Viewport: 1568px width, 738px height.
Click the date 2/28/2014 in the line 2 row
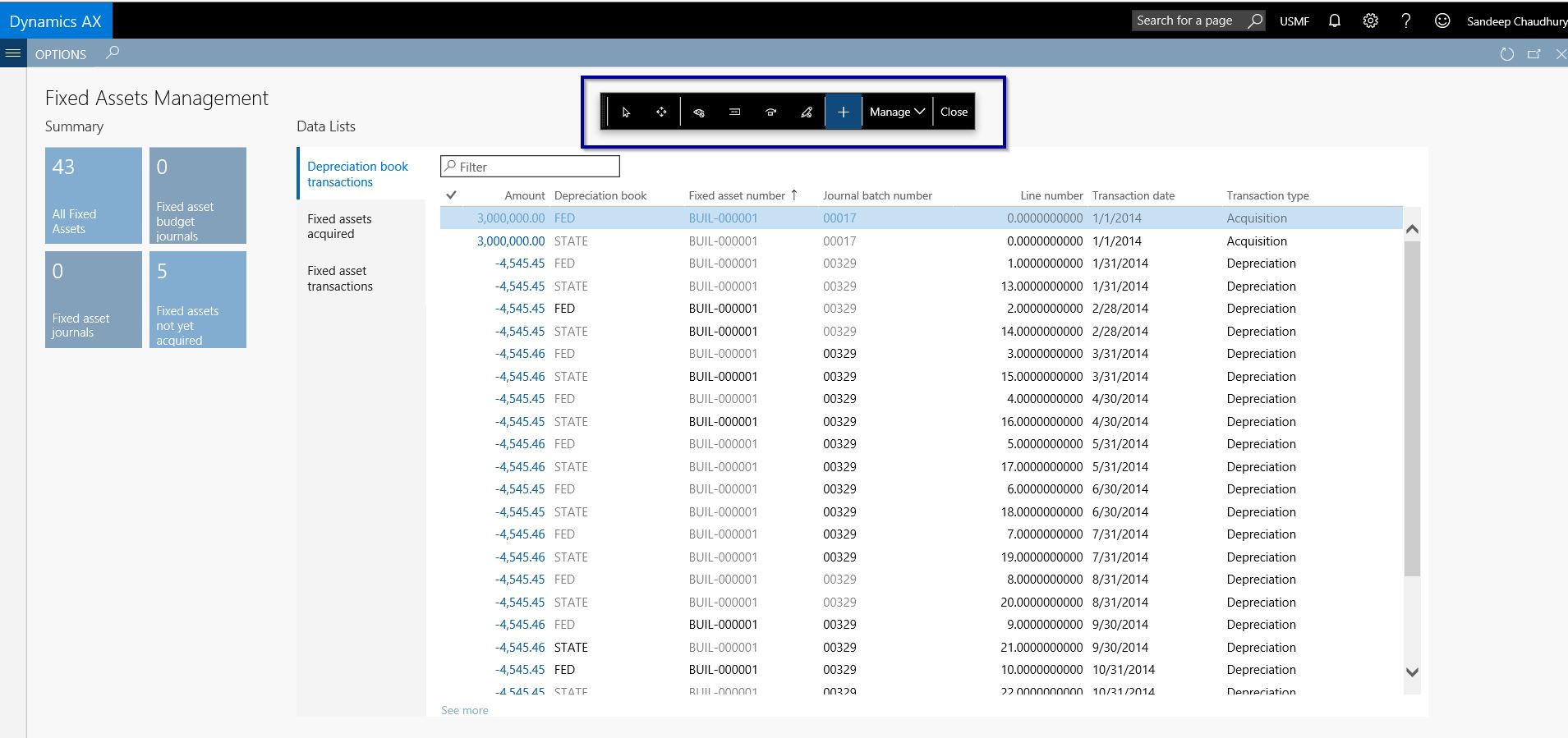[x=1120, y=309]
